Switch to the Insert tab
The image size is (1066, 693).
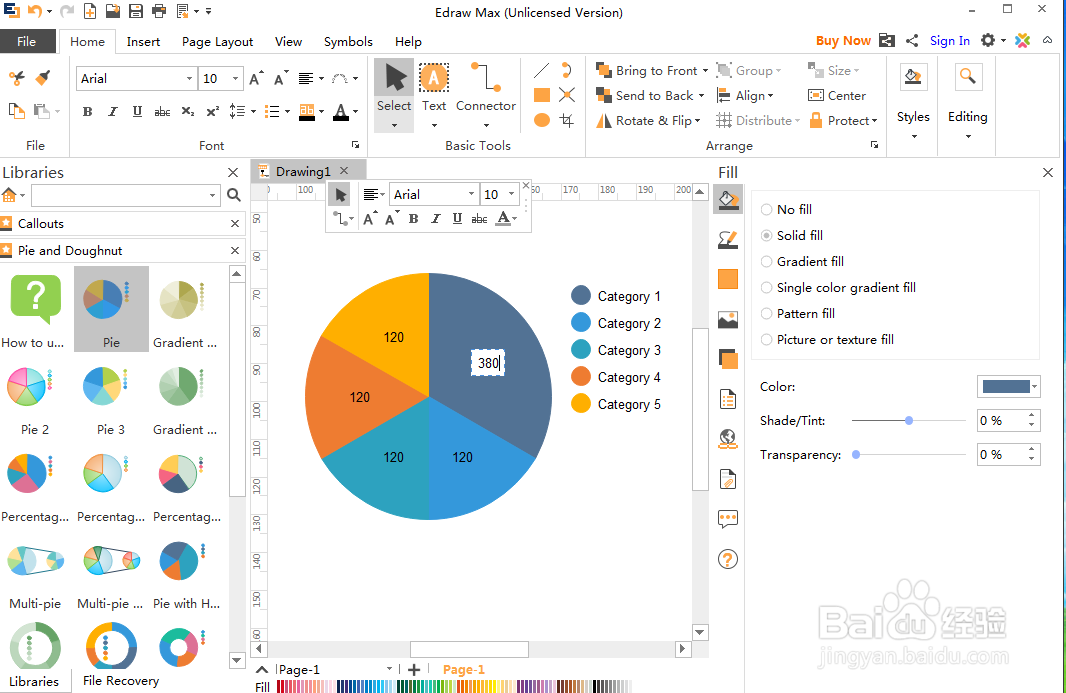tap(143, 41)
